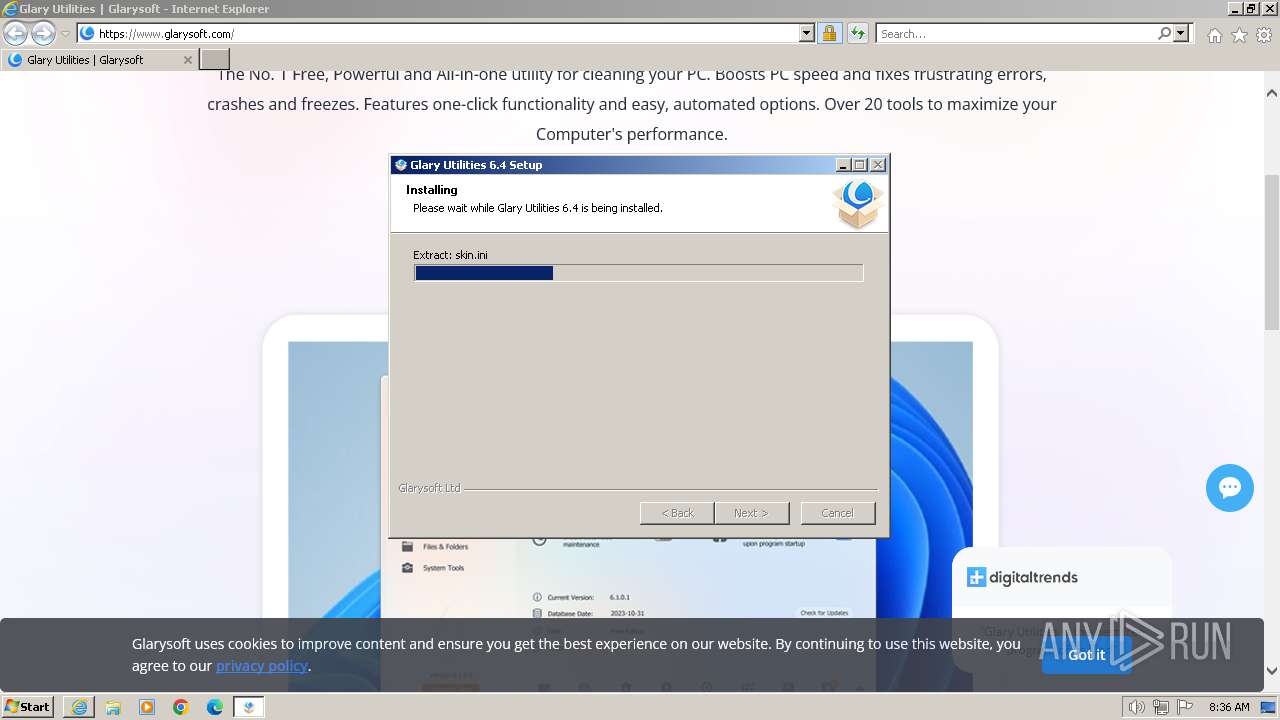Launch Google Chrome from the taskbar

coord(181,707)
